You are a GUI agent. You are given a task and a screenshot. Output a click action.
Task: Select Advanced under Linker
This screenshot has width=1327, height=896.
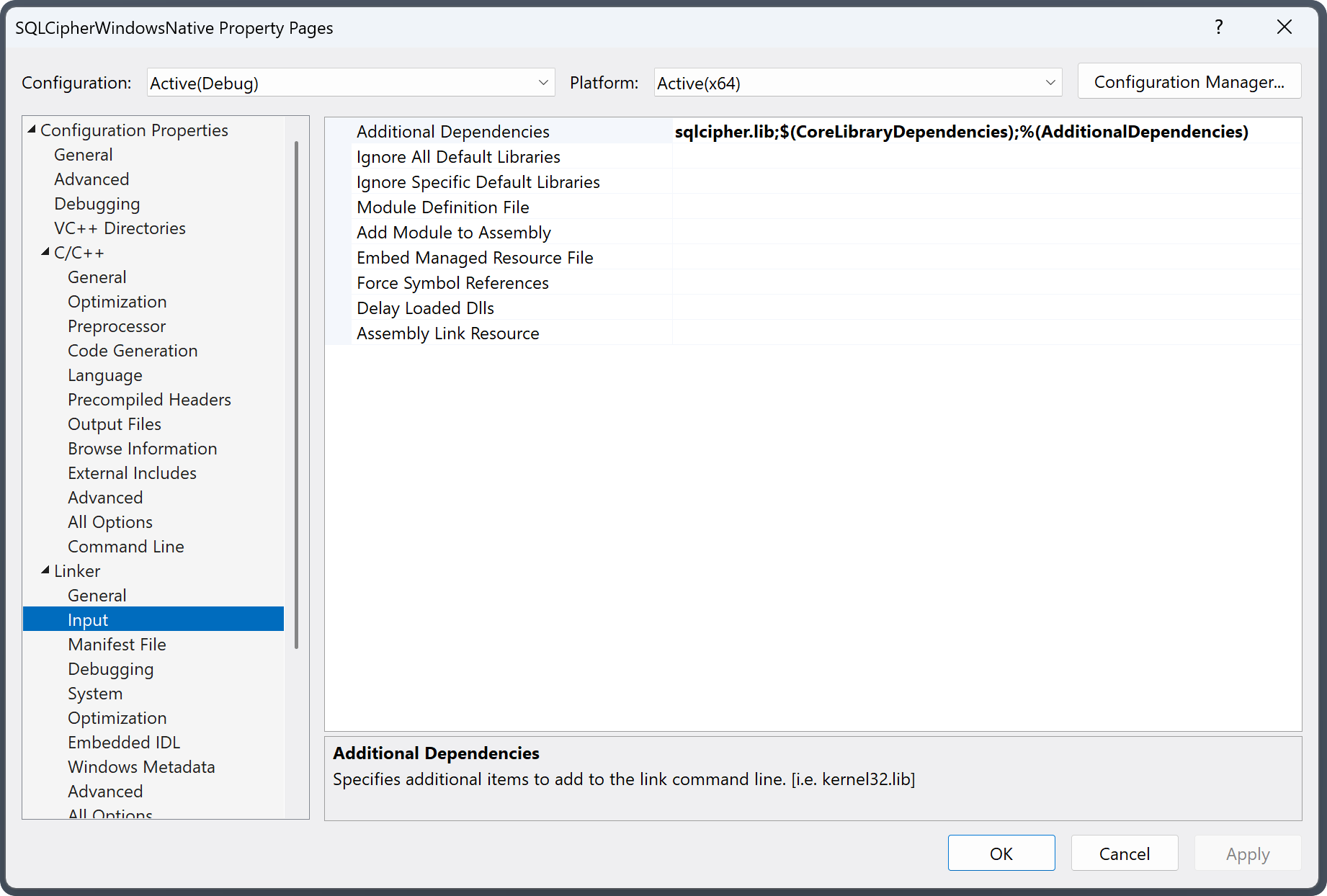(105, 792)
